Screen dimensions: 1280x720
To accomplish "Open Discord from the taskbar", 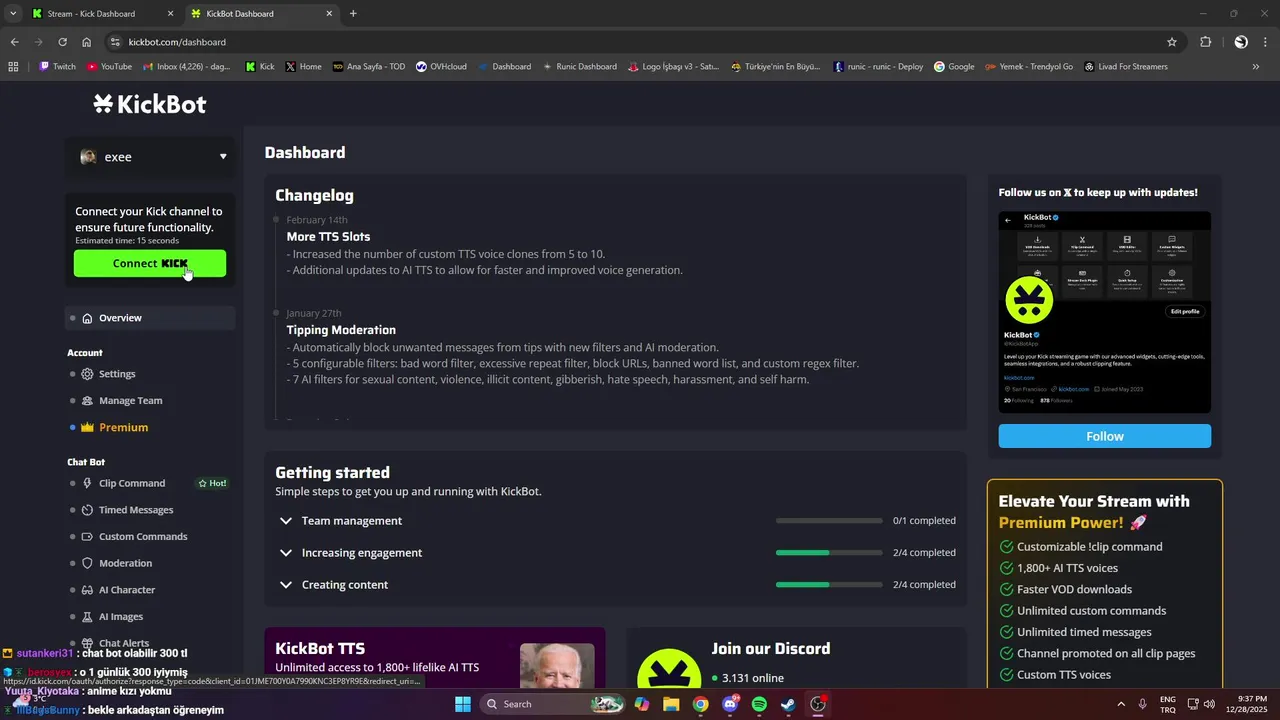I will pos(730,704).
